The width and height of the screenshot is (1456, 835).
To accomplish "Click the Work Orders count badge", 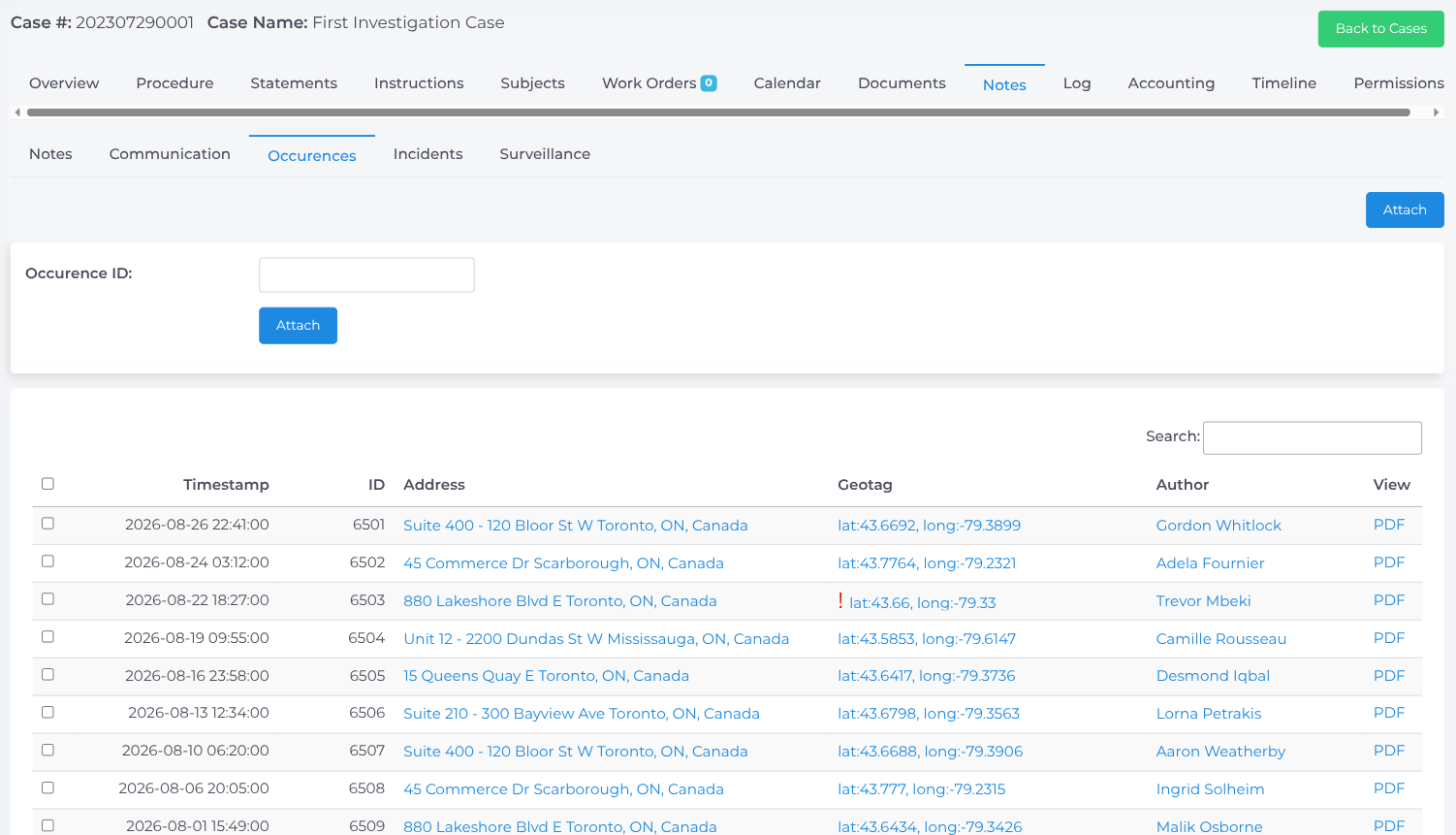I will pyautogui.click(x=709, y=83).
